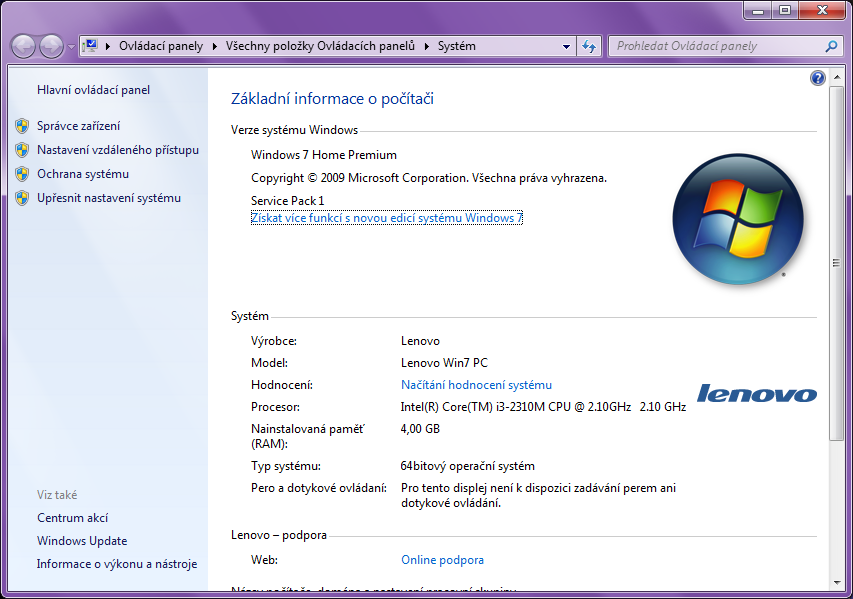This screenshot has width=853, height=599.
Task: Open Nastavení vzdáleného přístupu
Action: [118, 150]
